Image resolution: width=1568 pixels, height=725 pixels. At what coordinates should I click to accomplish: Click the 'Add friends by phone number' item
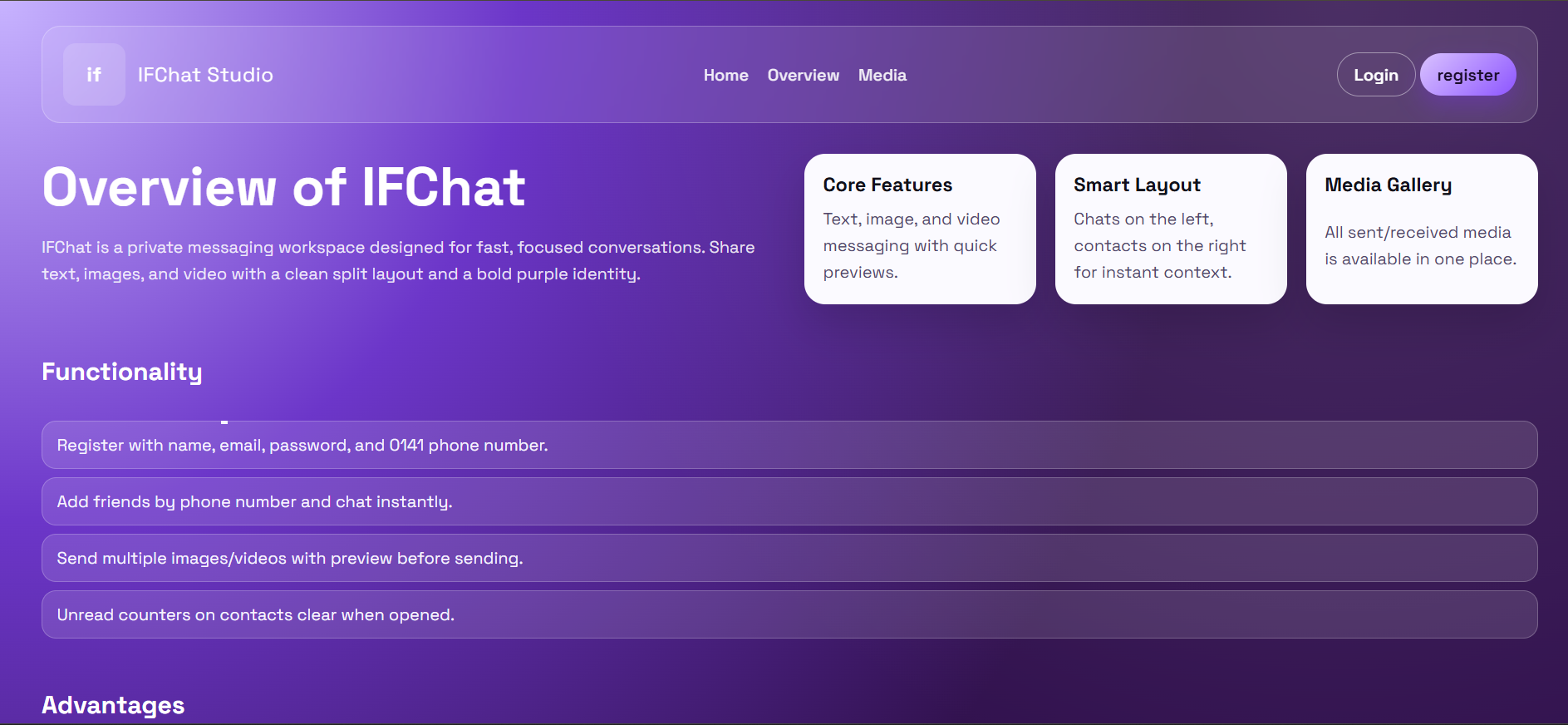pyautogui.click(x=254, y=501)
